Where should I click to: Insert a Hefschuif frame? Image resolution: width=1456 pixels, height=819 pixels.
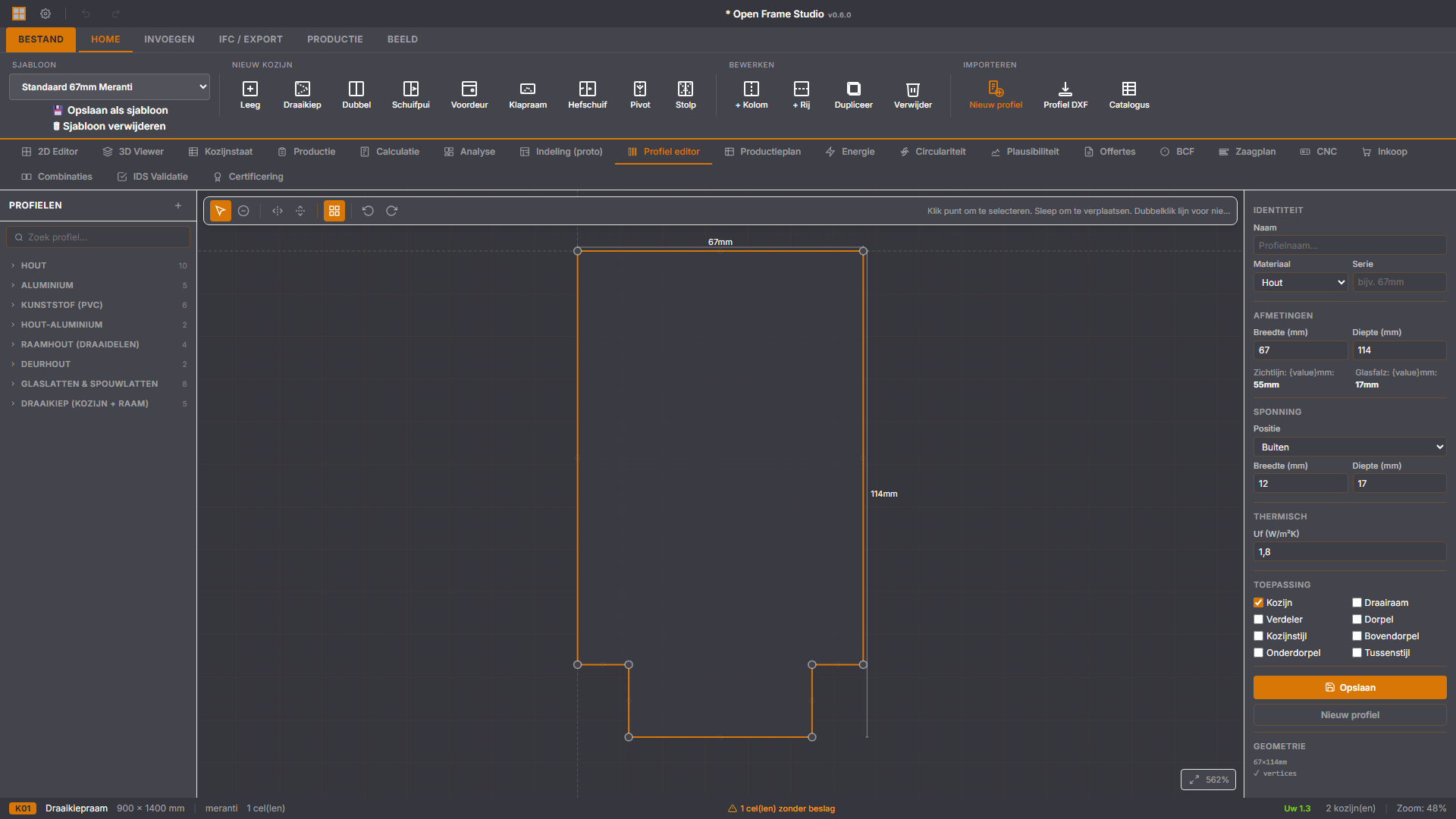pos(587,95)
